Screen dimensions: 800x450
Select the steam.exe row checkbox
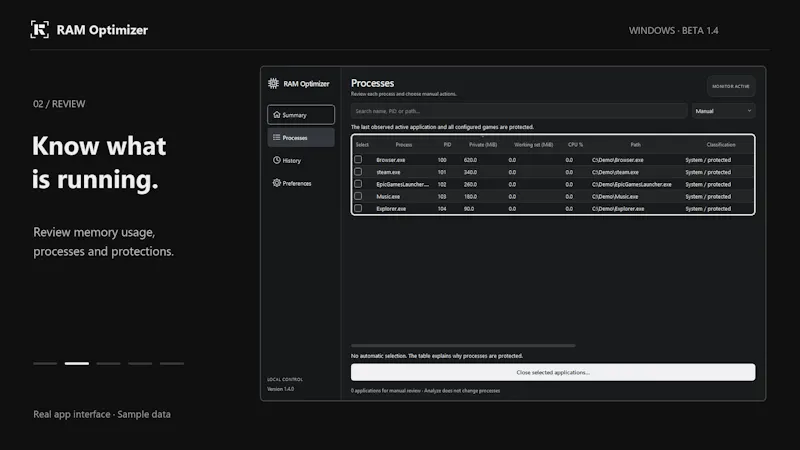pyautogui.click(x=358, y=172)
